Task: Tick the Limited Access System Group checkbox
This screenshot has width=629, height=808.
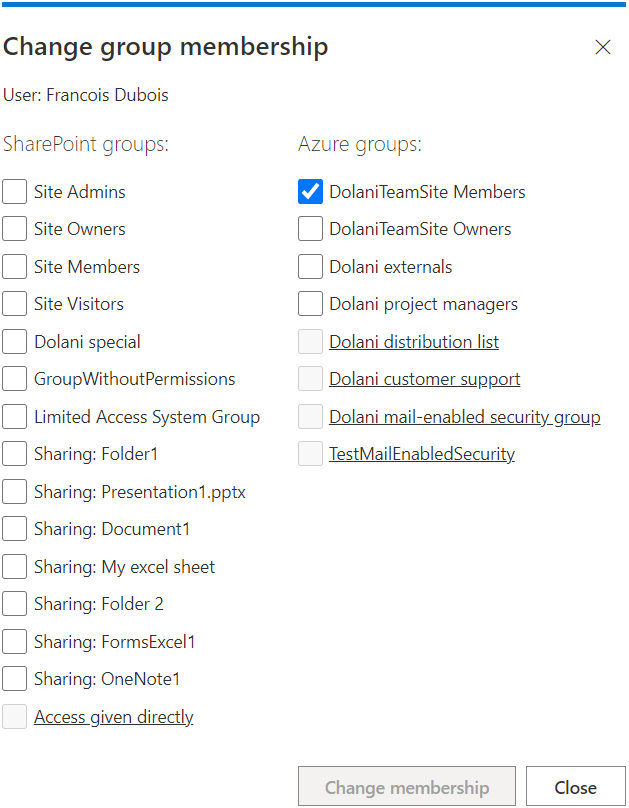Action: pyautogui.click(x=14, y=416)
